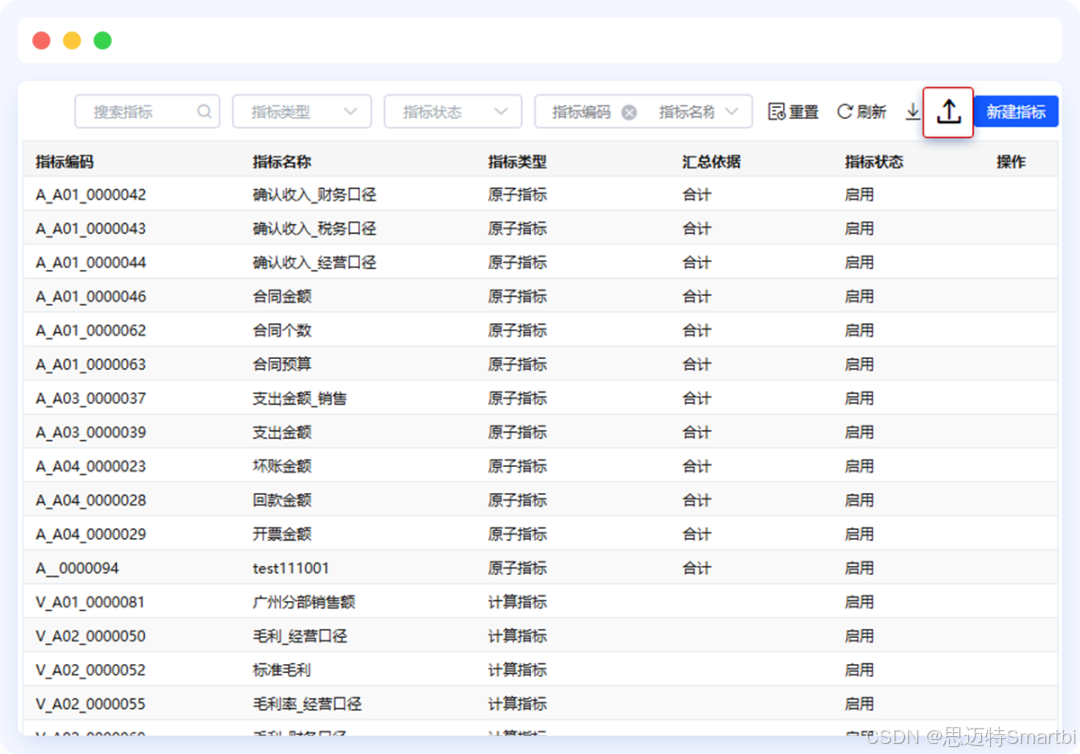Image resolution: width=1080 pixels, height=754 pixels.
Task: Select the A_A01_0000044 code cell
Action: point(91,262)
